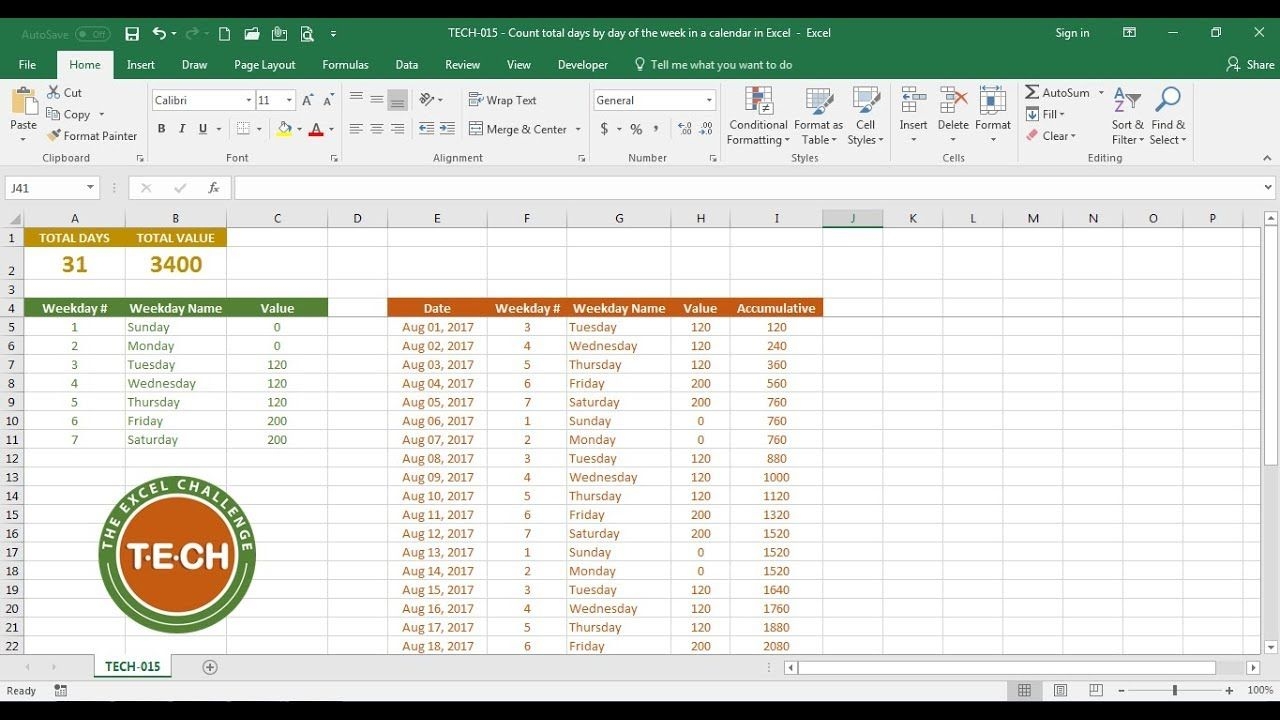Click the Increase Indent icon
Screen dimensions: 1280x720
click(448, 129)
